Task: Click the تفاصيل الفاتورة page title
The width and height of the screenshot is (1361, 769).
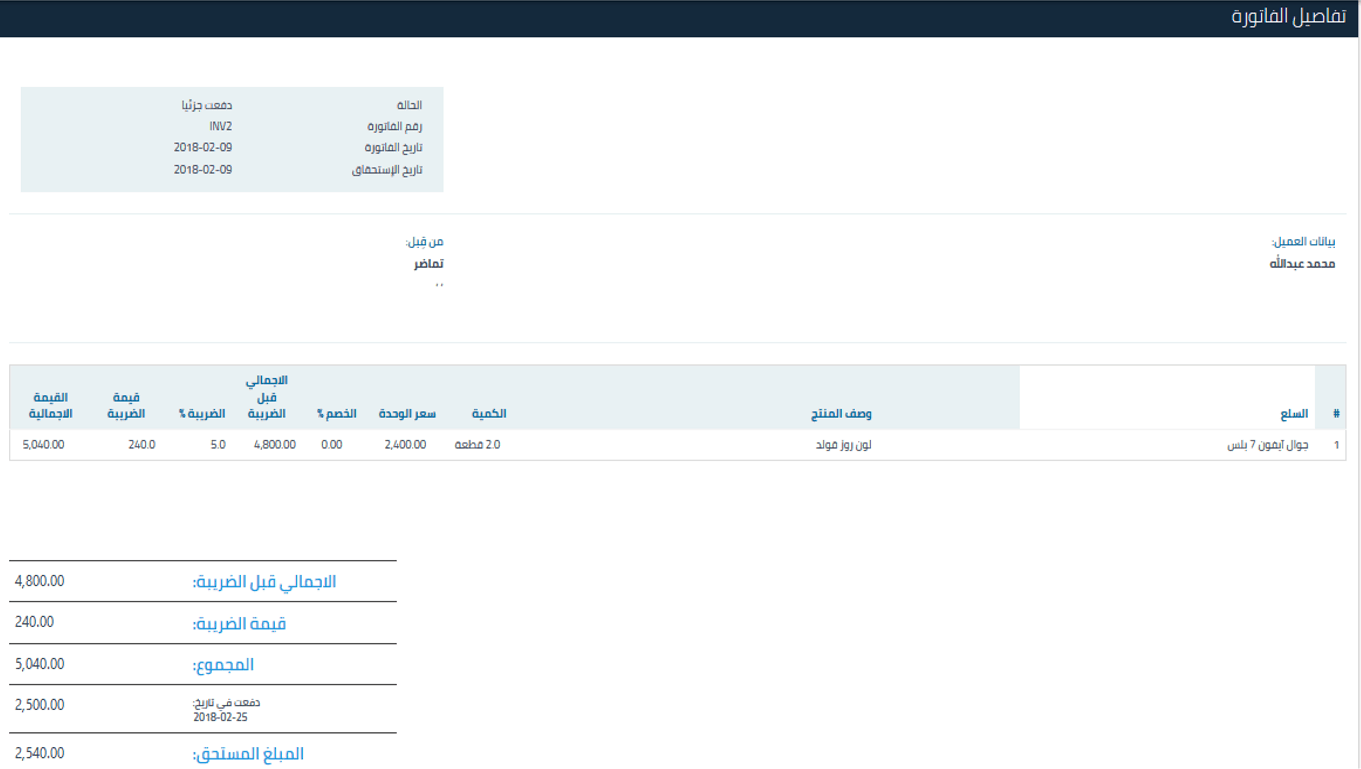Action: [1289, 18]
